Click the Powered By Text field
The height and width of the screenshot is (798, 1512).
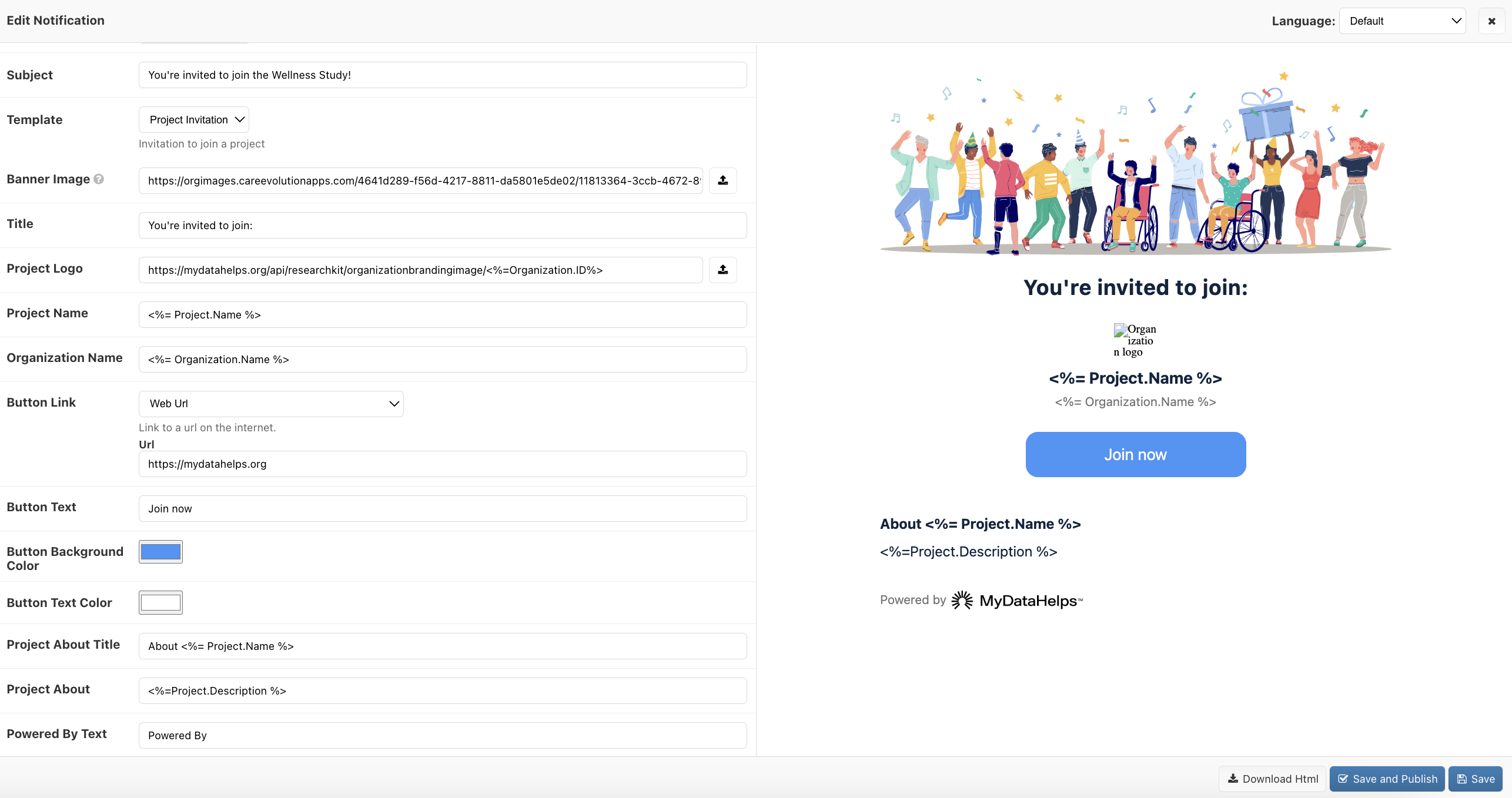point(442,736)
